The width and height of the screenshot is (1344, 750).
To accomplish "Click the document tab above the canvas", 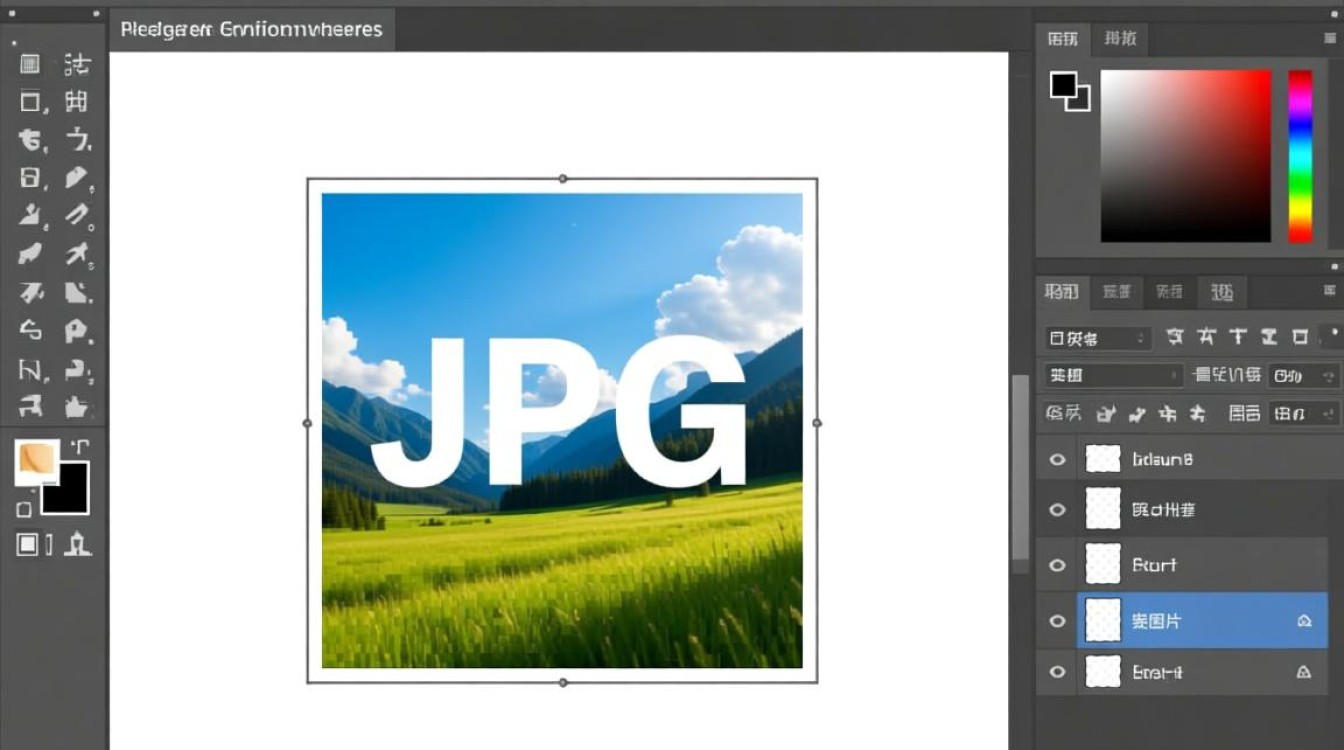I will click(x=250, y=29).
